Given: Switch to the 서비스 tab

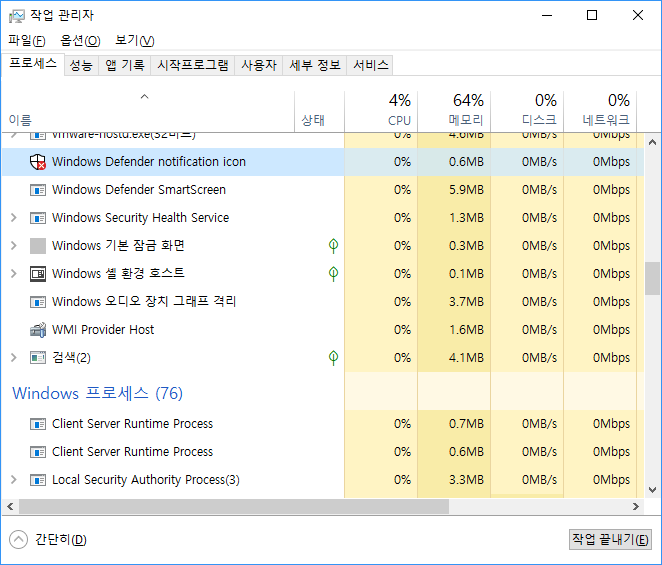Looking at the screenshot, I should 370,65.
